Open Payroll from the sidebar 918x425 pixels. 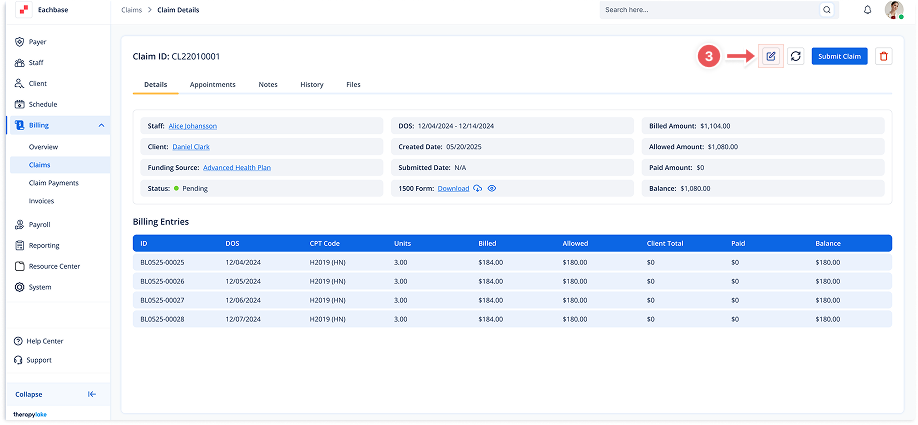pyautogui.click(x=39, y=225)
